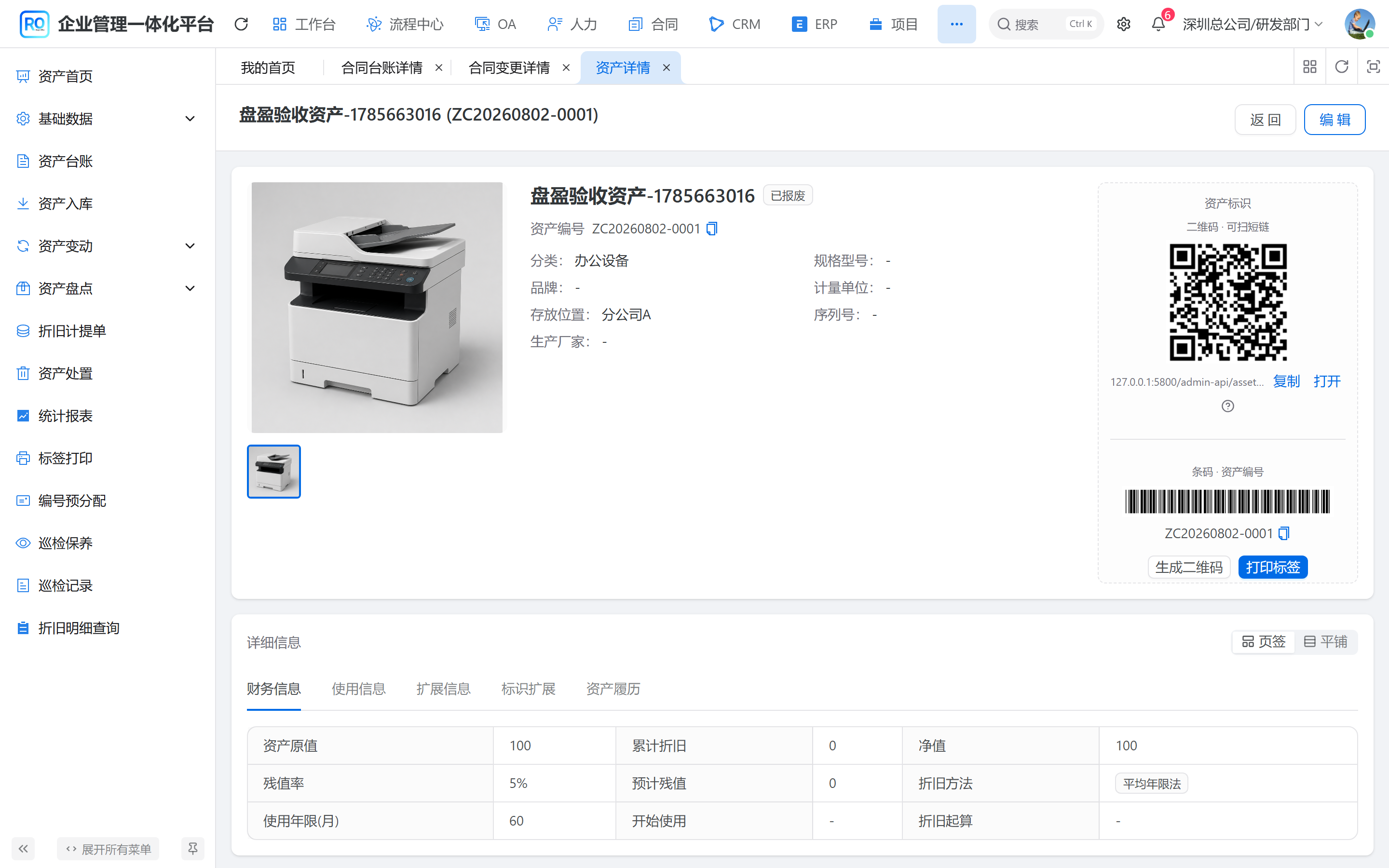Copy the barcode number ZC20260802-0001 under the barcode
Image resolution: width=1389 pixels, height=868 pixels.
[x=1284, y=533]
